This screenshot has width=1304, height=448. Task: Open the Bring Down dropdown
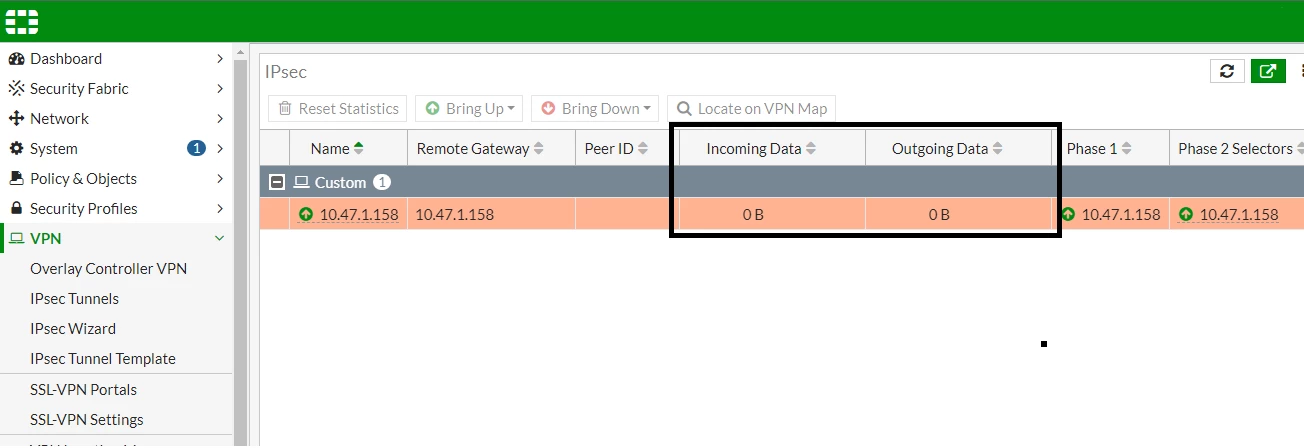tap(595, 109)
